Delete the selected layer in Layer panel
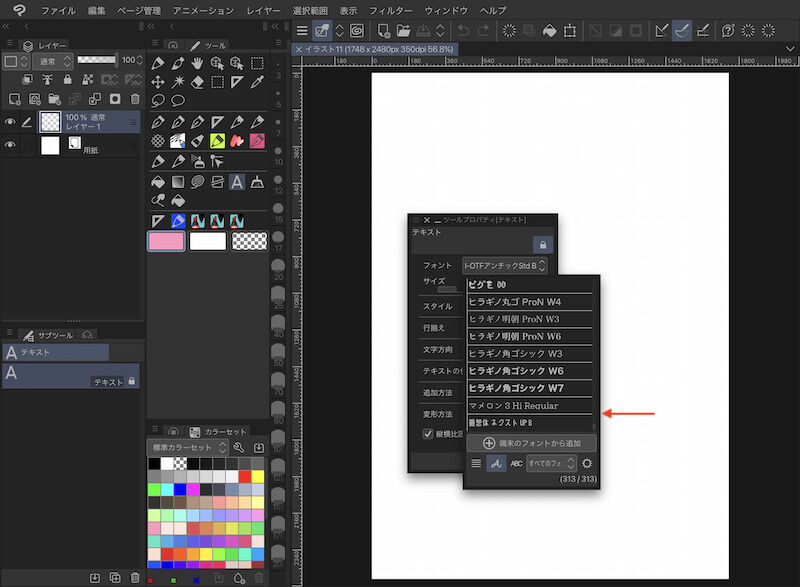 point(135,98)
